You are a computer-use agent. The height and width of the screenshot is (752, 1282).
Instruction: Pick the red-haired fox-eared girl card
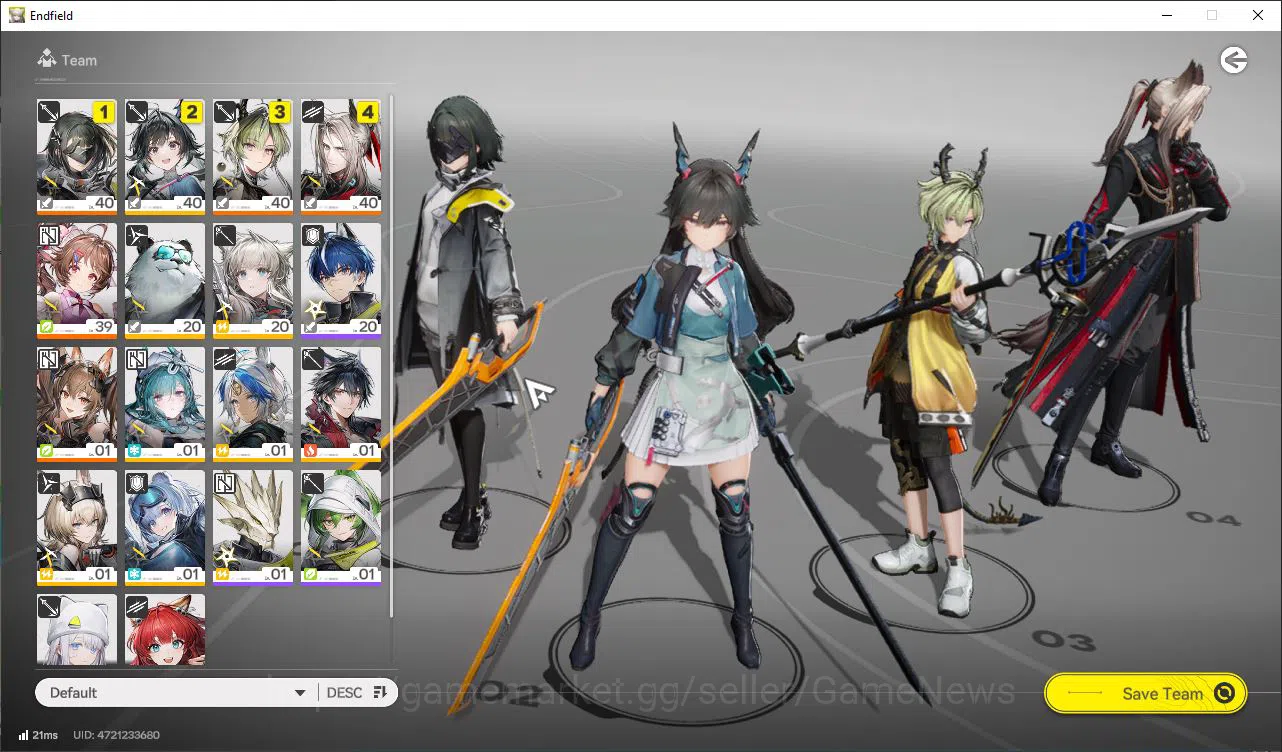165,630
